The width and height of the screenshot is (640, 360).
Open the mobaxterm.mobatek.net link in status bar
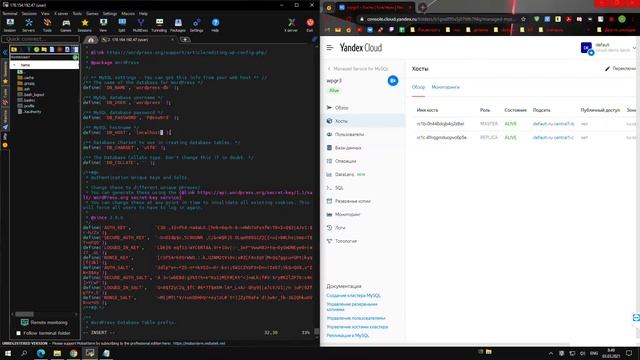(199, 344)
